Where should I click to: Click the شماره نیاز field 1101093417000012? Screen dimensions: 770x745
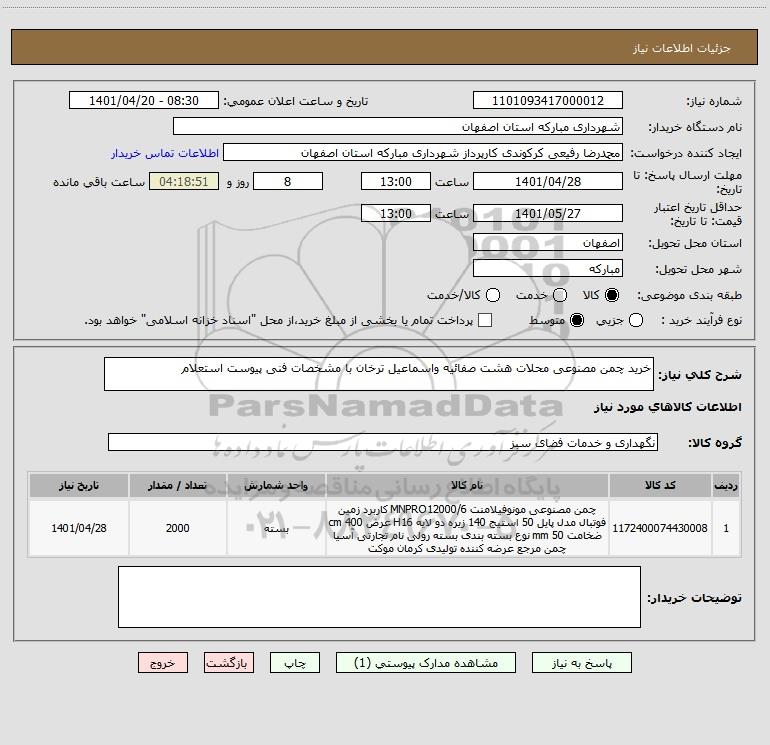(548, 101)
